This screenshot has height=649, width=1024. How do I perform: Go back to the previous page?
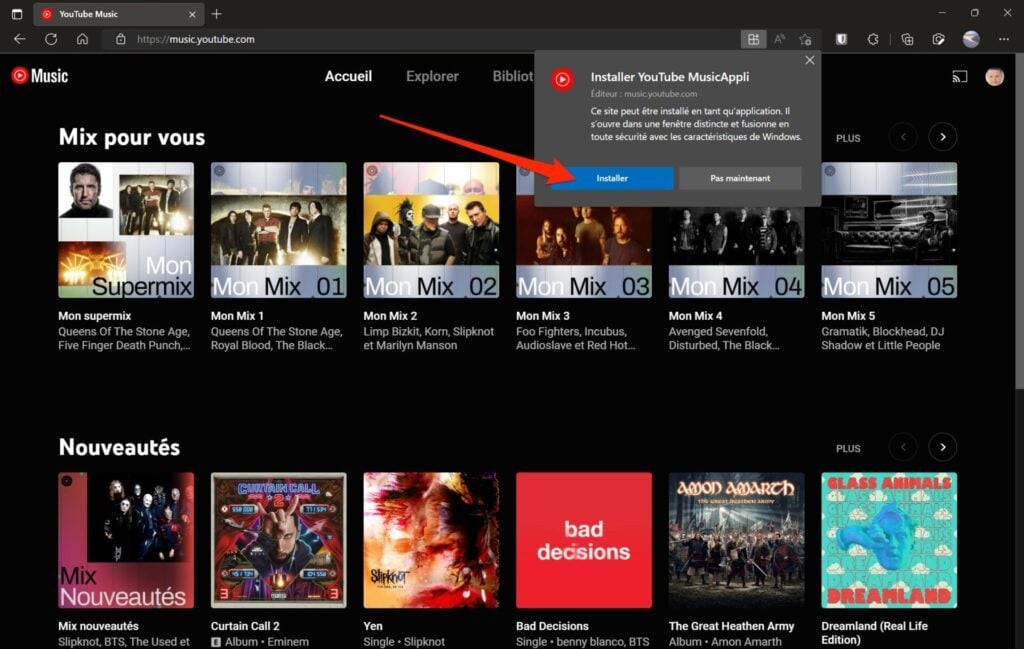click(x=20, y=39)
